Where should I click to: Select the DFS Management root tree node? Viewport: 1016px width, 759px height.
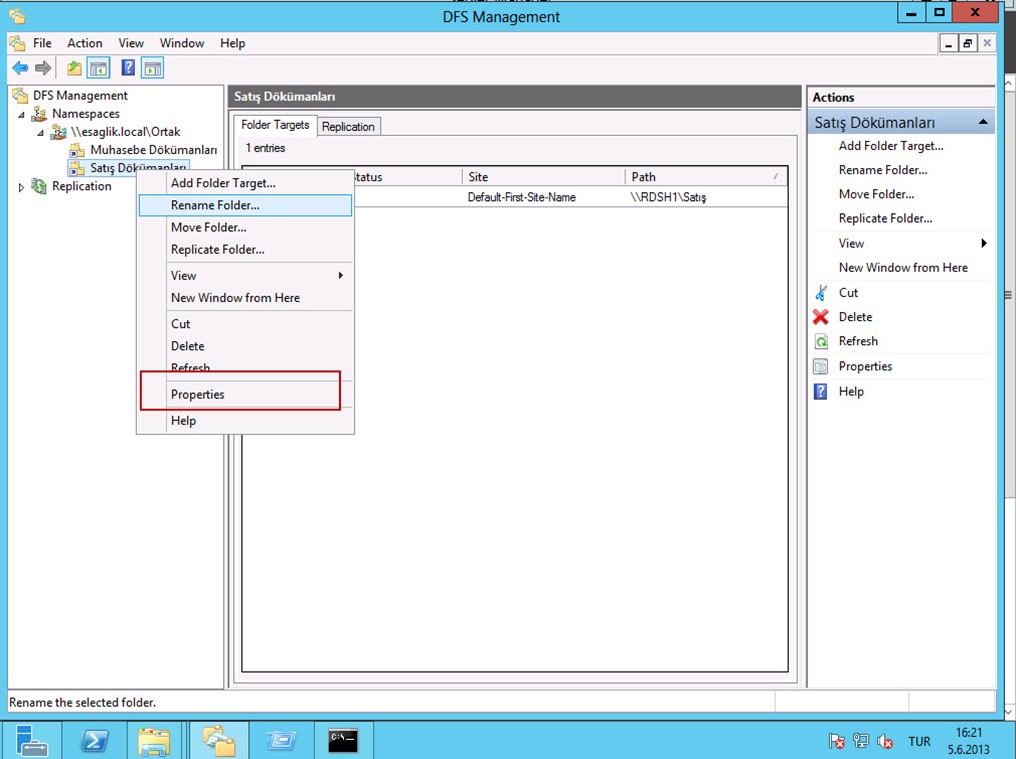tap(80, 96)
